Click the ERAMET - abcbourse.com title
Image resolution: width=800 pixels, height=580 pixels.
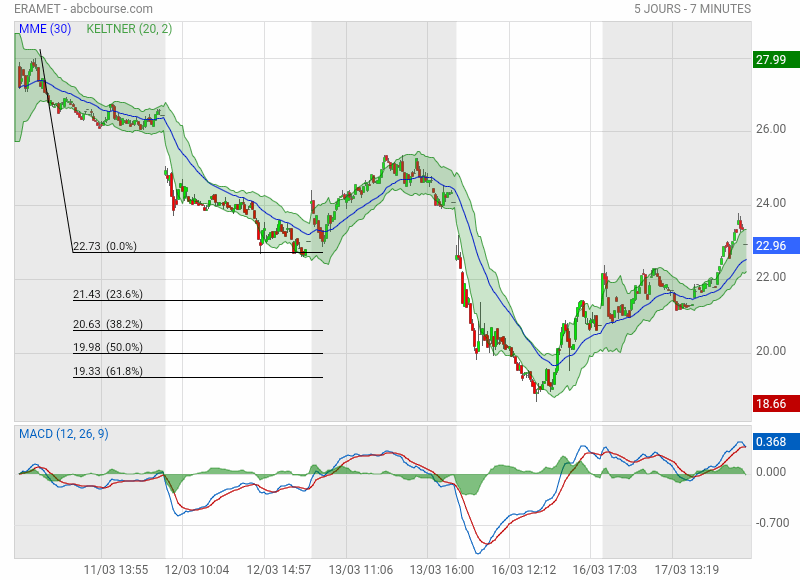click(83, 9)
